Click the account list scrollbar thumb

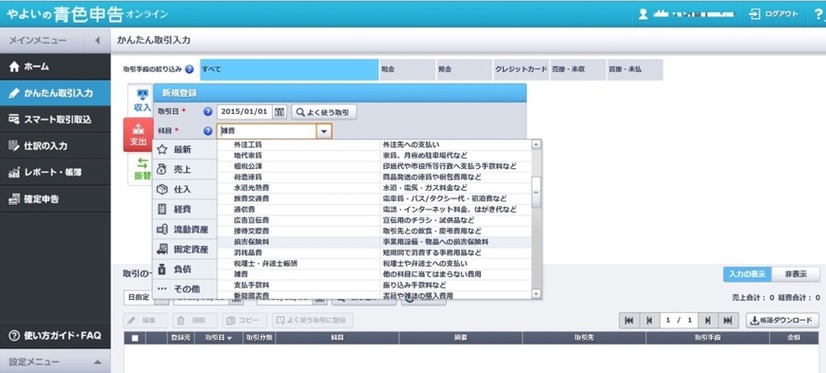[536, 192]
